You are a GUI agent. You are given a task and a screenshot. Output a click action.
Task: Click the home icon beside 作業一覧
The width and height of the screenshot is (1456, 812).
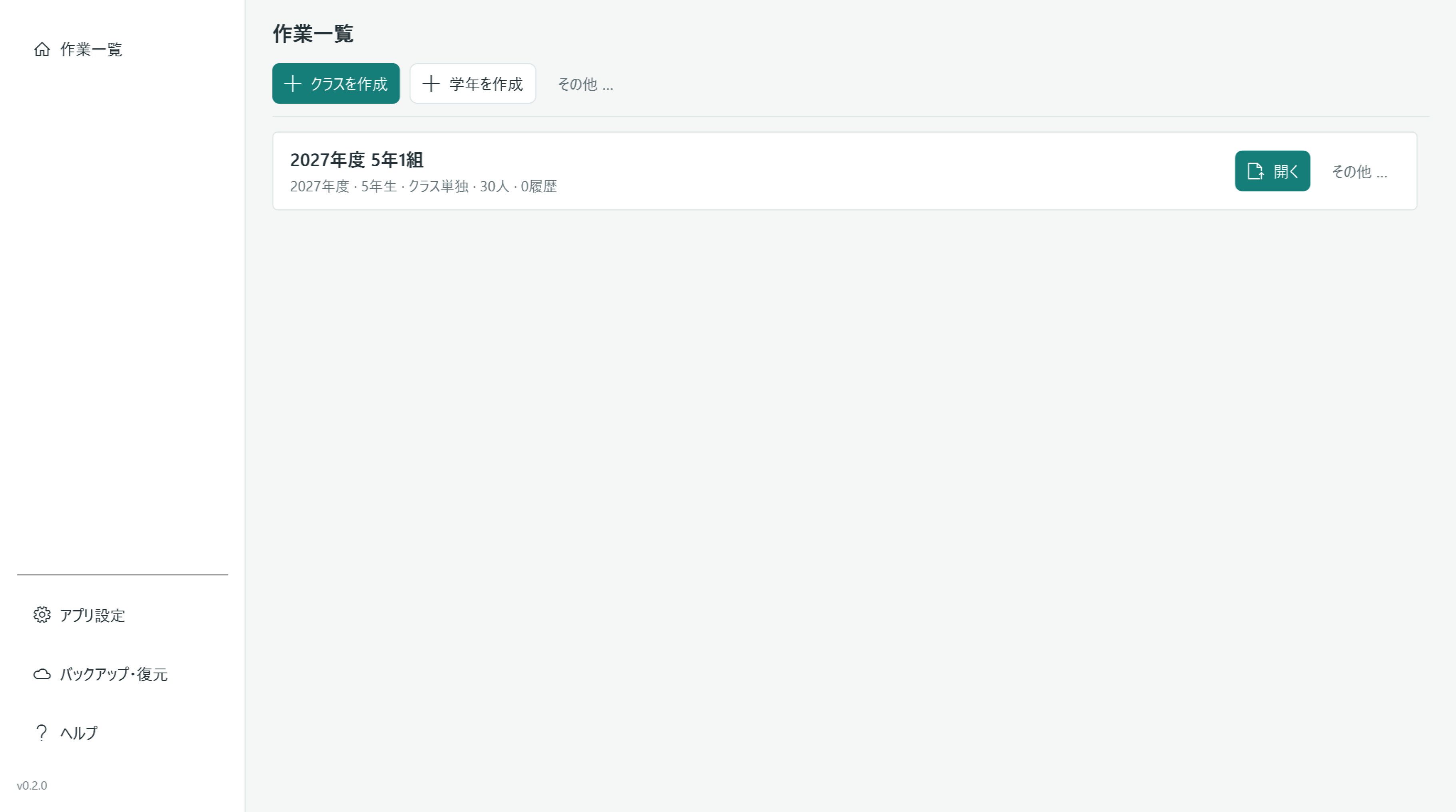coord(42,49)
